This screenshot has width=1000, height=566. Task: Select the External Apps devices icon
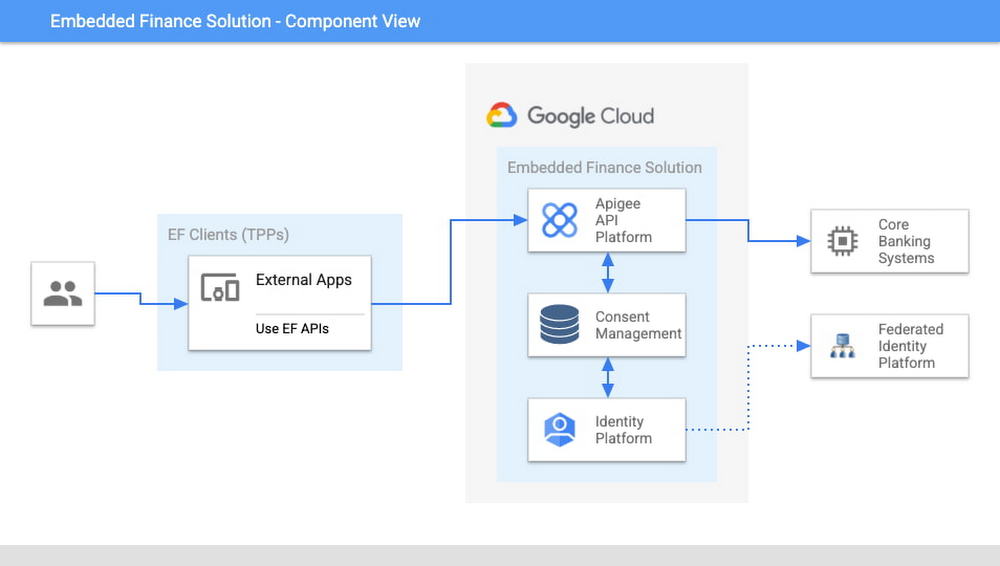pos(220,288)
